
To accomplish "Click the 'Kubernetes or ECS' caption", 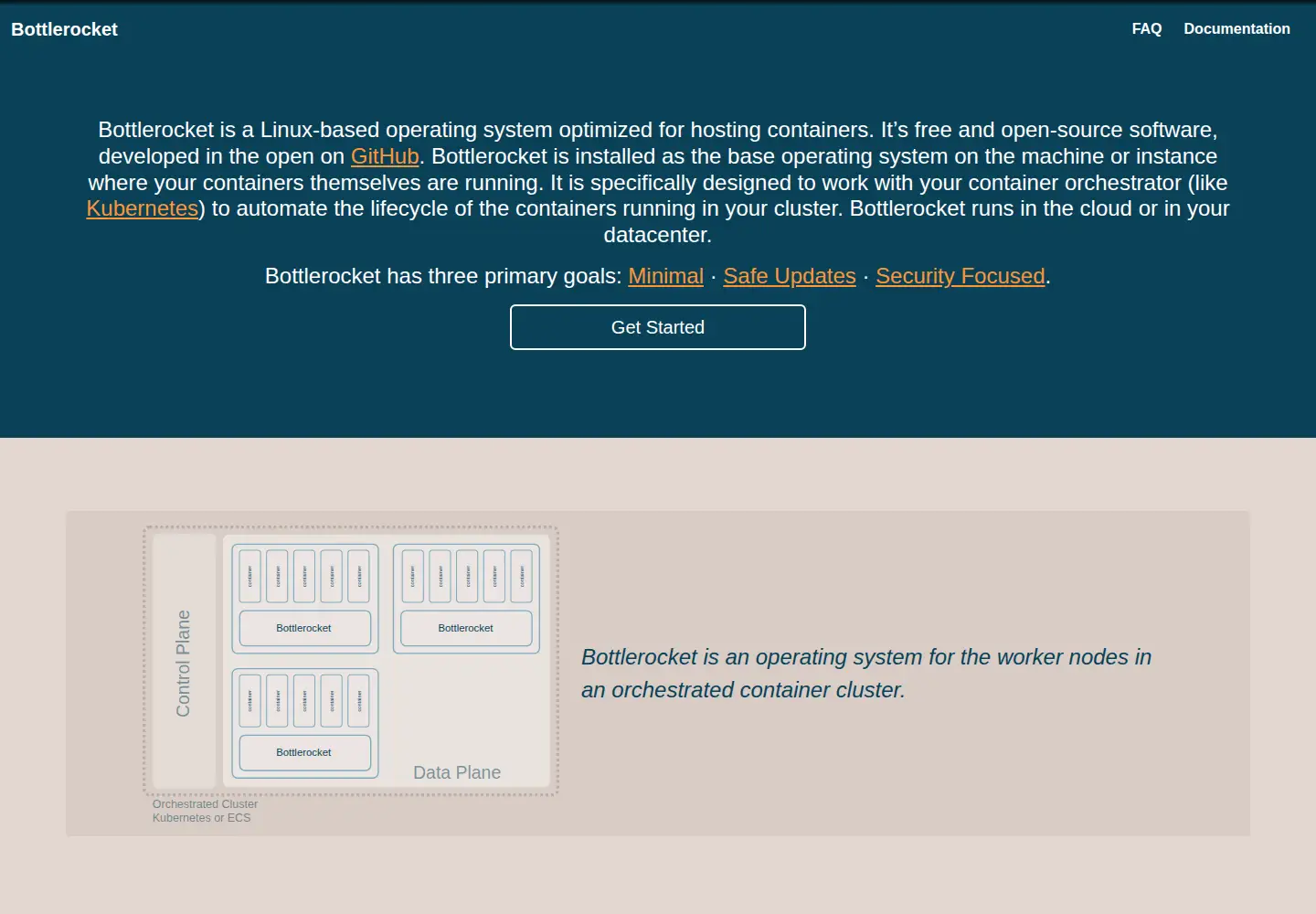I will coord(201,818).
